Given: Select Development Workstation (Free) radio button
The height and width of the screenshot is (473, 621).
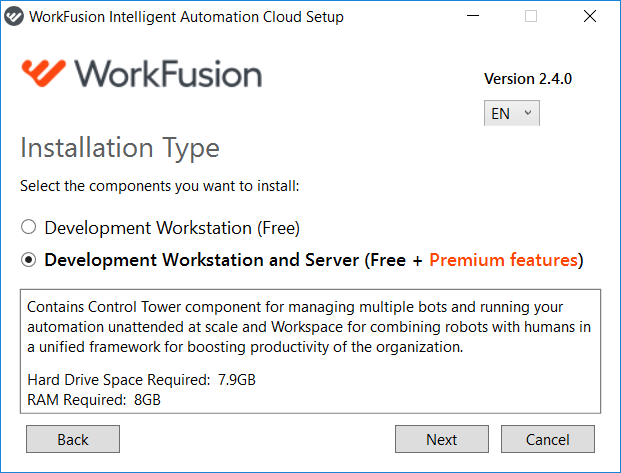Looking at the screenshot, I should coord(29,227).
